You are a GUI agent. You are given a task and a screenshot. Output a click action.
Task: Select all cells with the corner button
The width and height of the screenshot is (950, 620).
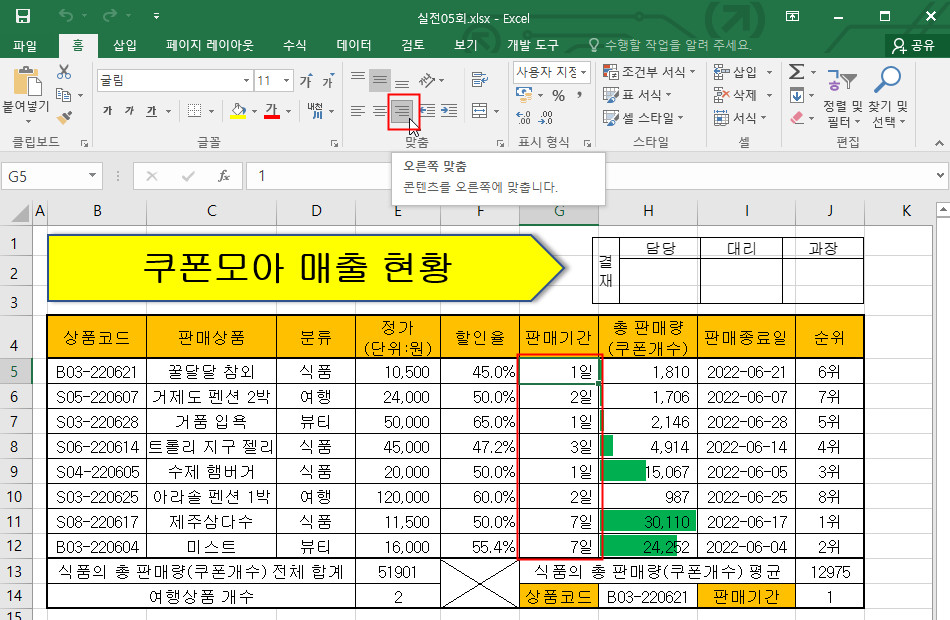click(18, 212)
